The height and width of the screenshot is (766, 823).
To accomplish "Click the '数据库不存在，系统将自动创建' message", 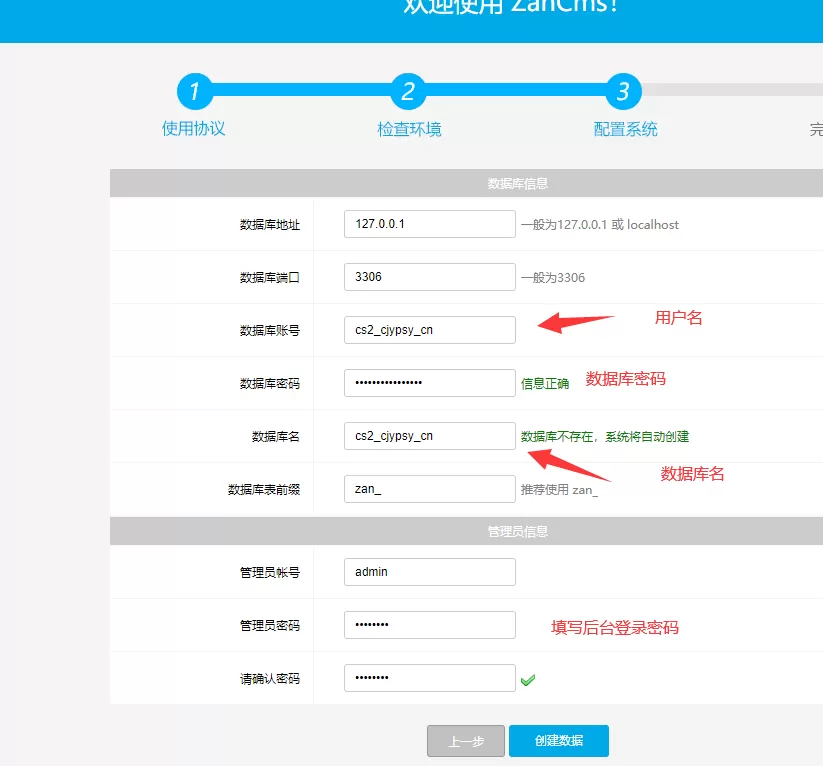I will (605, 437).
